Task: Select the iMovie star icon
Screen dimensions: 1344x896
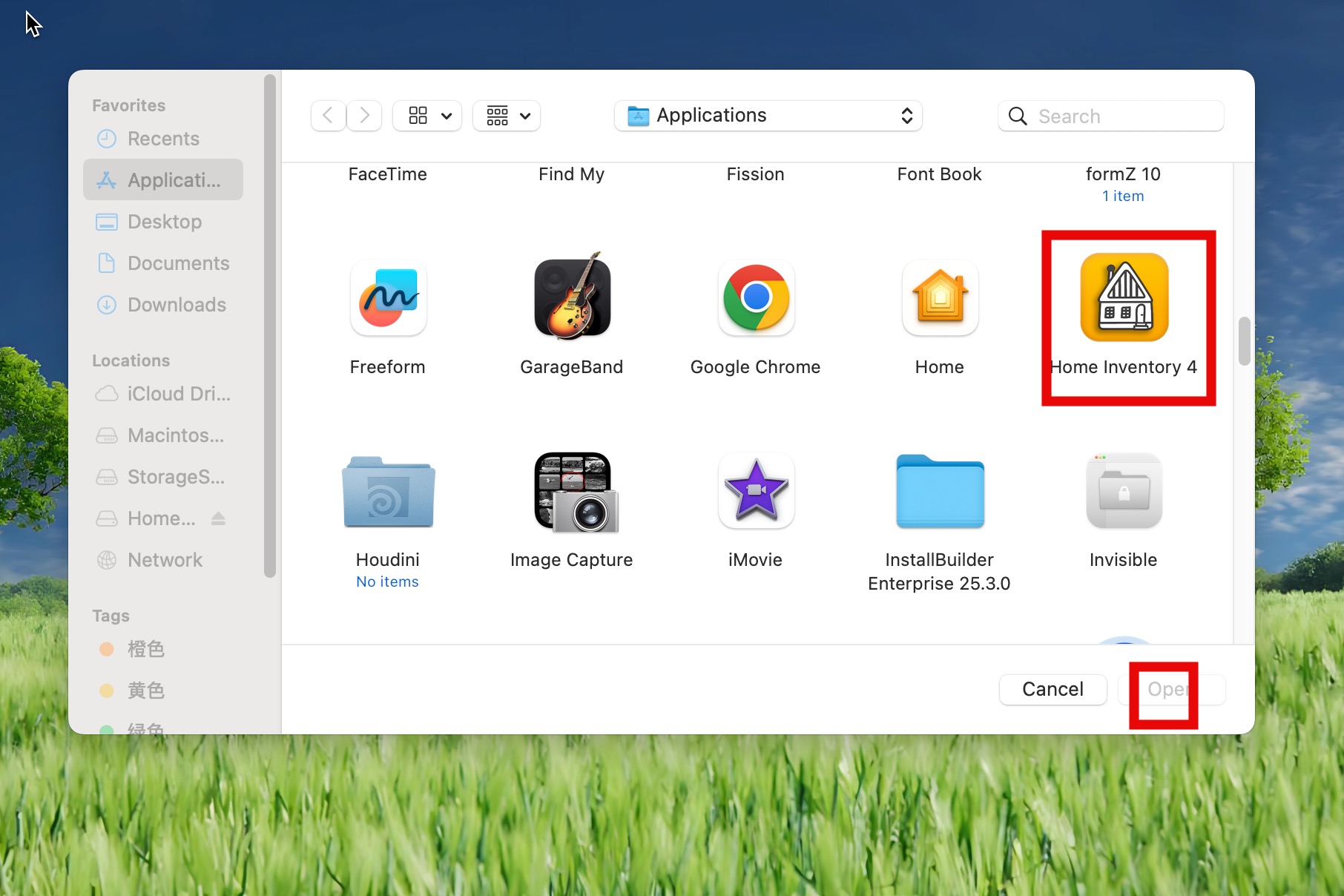Action: [x=756, y=491]
